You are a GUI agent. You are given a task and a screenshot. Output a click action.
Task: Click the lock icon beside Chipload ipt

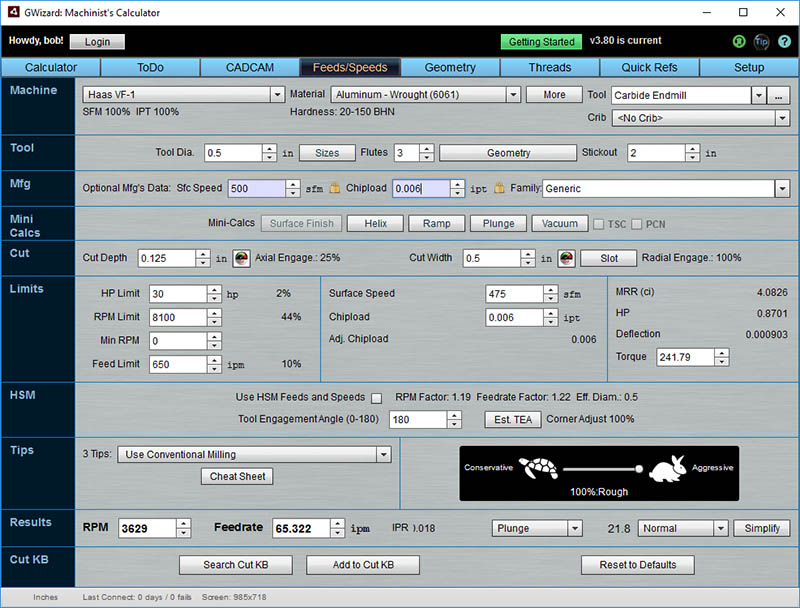pos(499,188)
